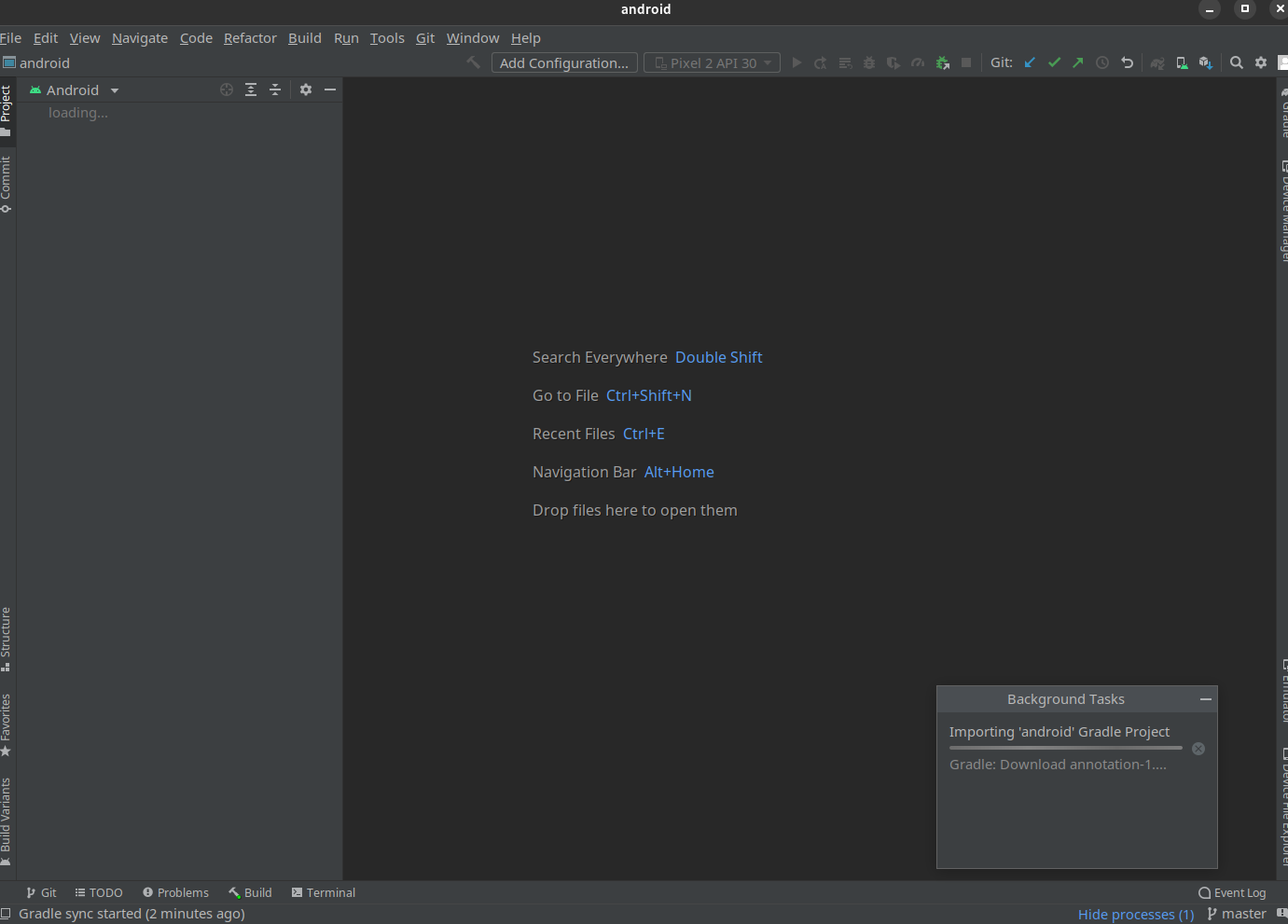
Task: Open Git Show History clock icon
Action: [1102, 62]
